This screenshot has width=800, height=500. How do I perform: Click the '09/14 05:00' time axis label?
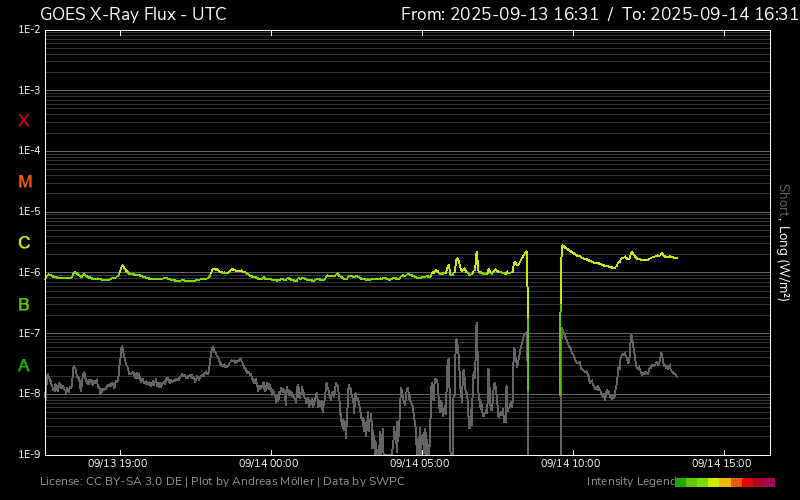click(x=420, y=463)
